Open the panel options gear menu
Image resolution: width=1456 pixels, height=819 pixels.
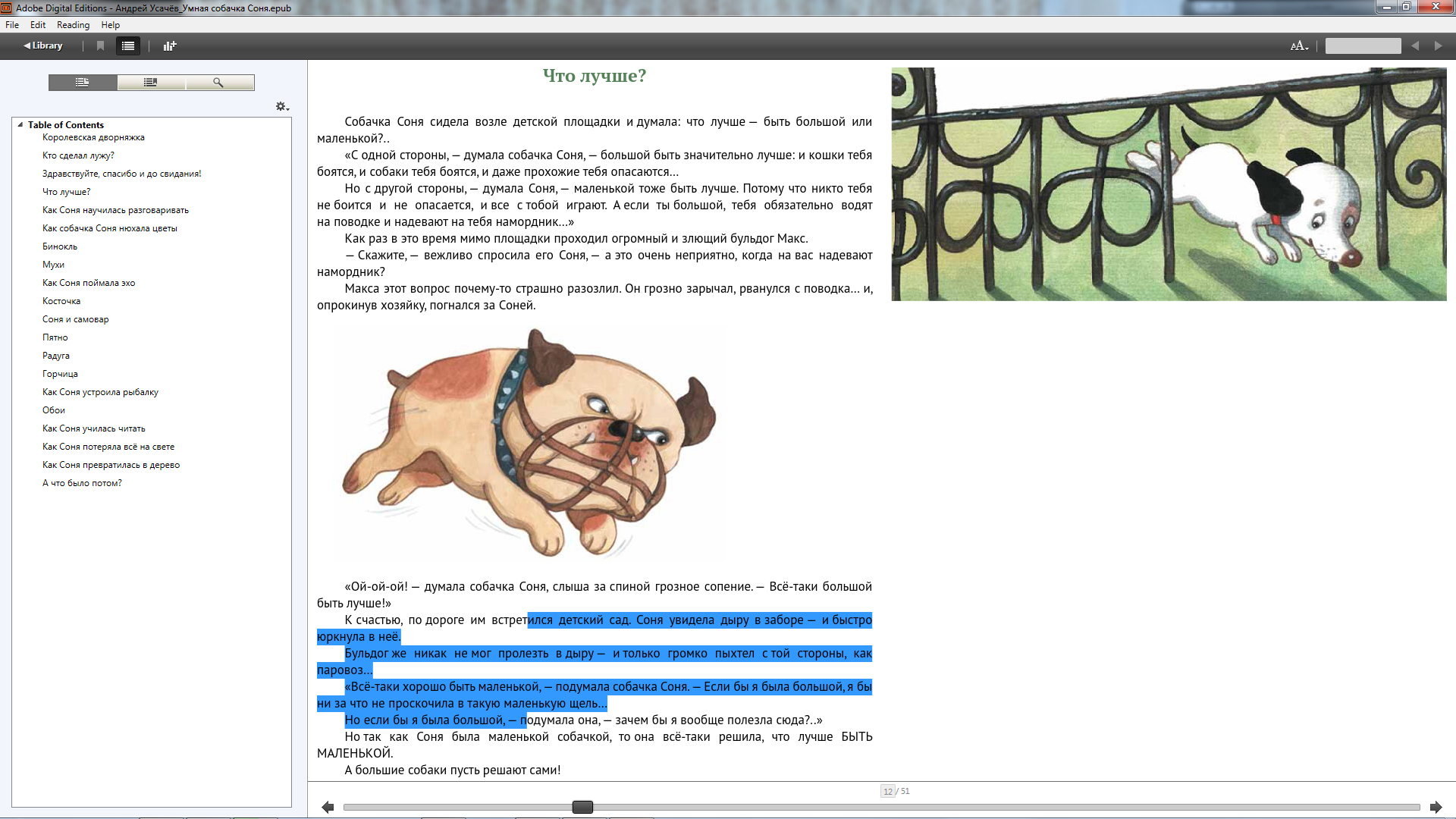(282, 107)
